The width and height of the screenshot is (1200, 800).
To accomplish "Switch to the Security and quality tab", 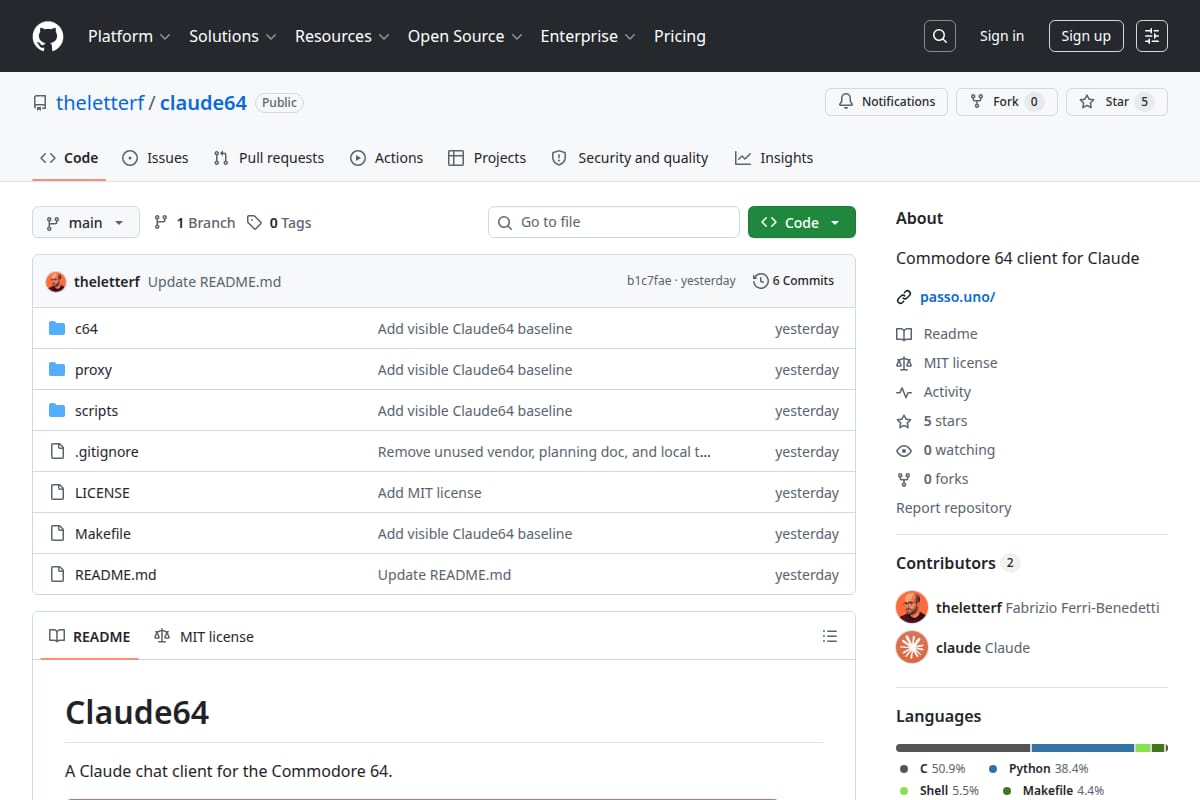I will coord(630,158).
